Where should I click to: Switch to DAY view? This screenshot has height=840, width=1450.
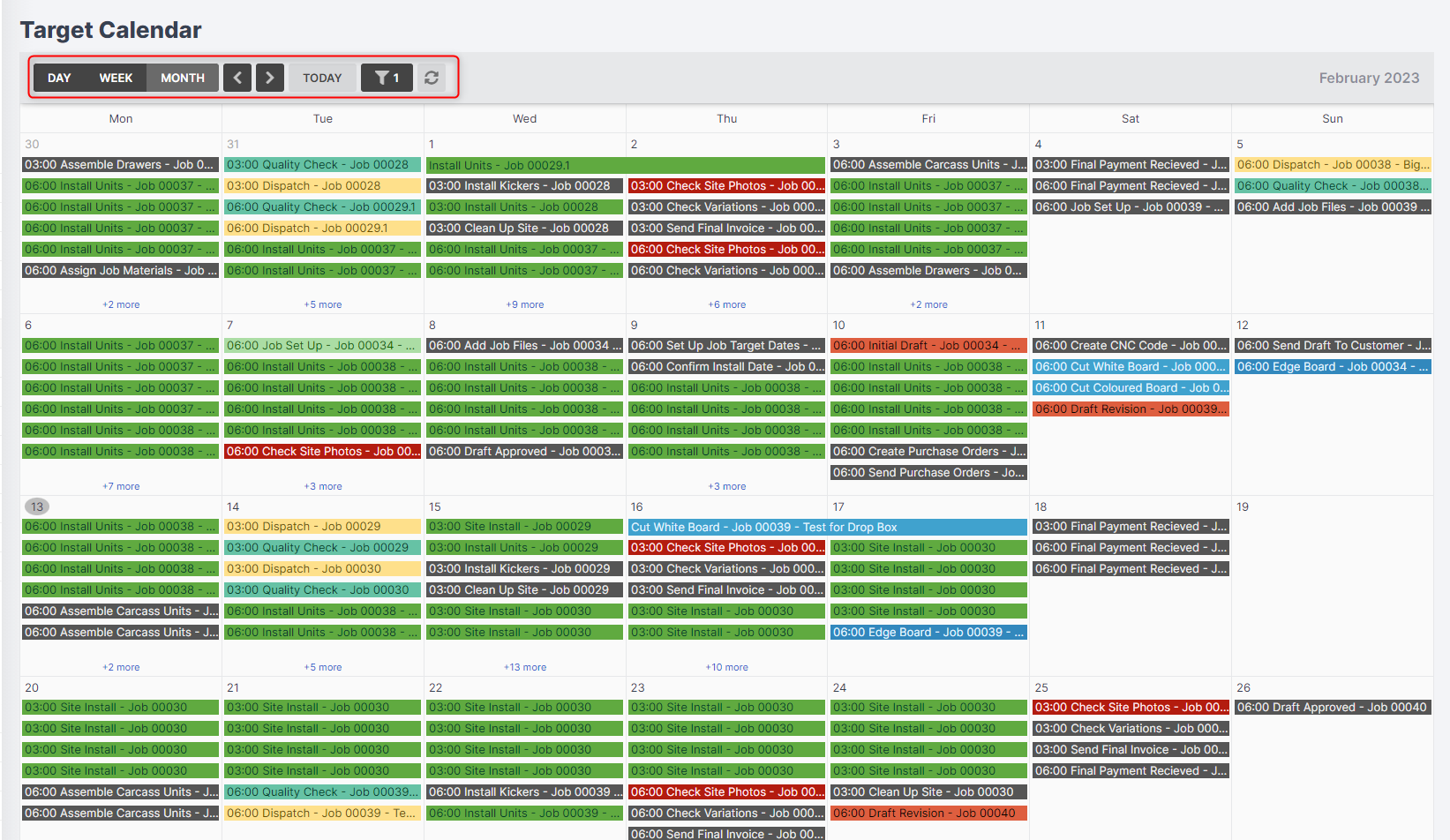58,78
